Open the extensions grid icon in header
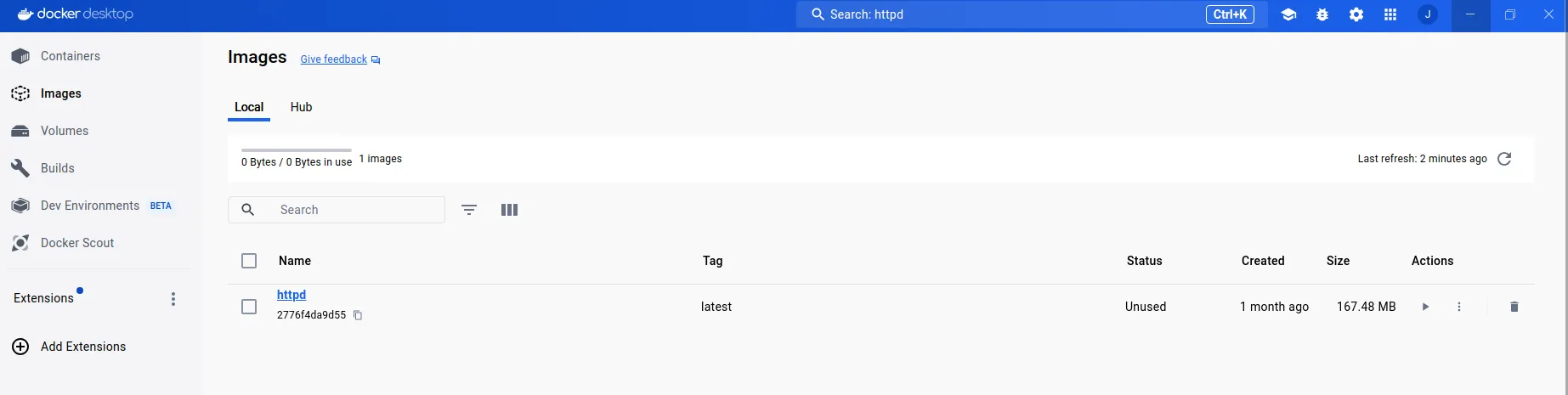This screenshot has width=1568, height=395. click(1390, 14)
